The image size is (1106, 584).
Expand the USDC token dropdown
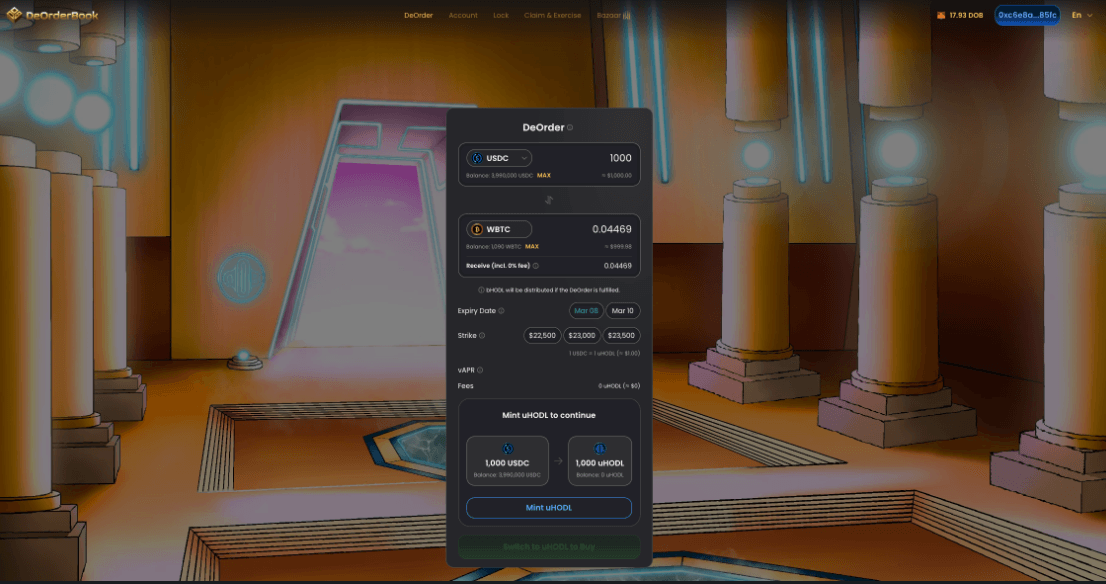(x=524, y=159)
